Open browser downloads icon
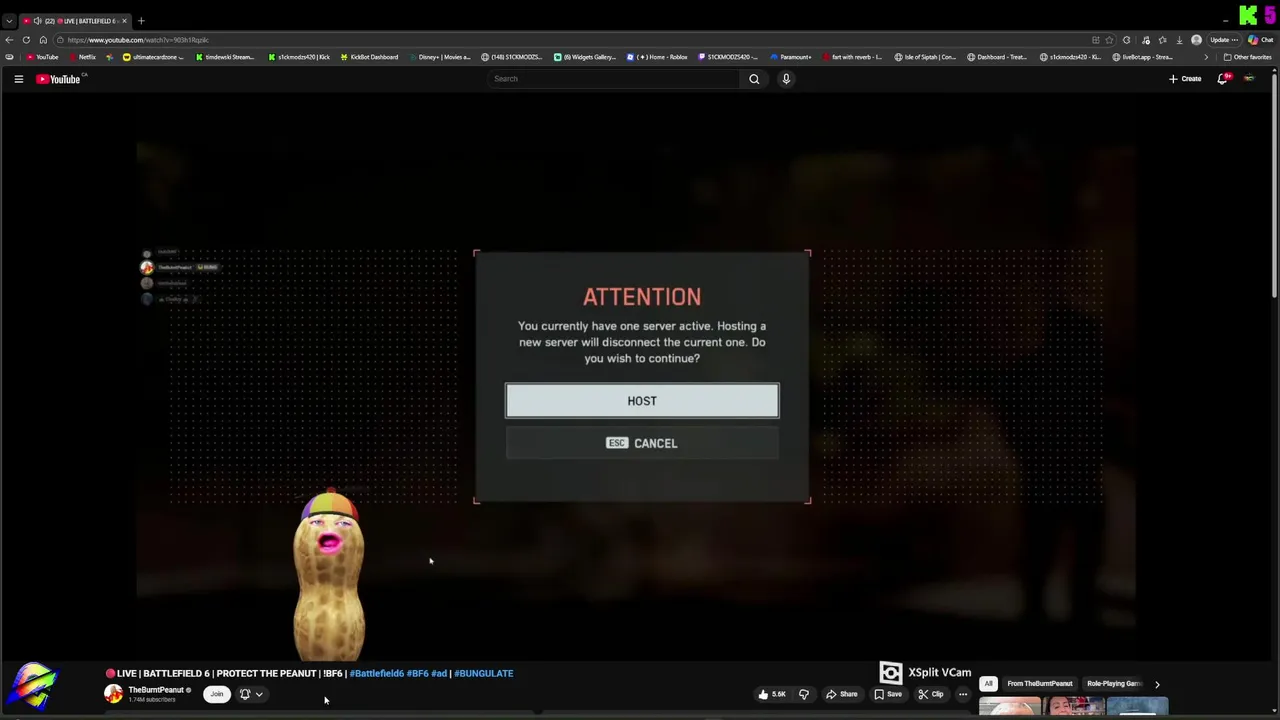The image size is (1280, 720). click(x=1179, y=40)
